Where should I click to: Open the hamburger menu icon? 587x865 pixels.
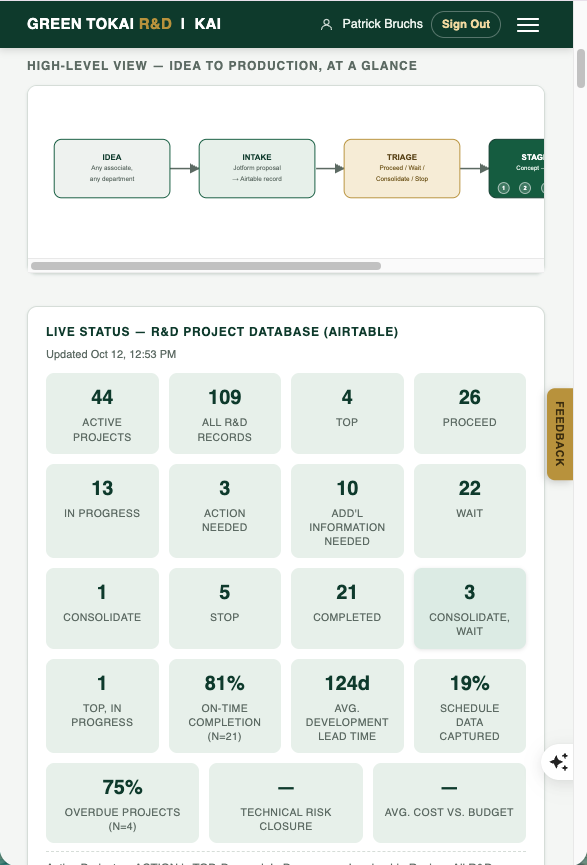(x=527, y=25)
